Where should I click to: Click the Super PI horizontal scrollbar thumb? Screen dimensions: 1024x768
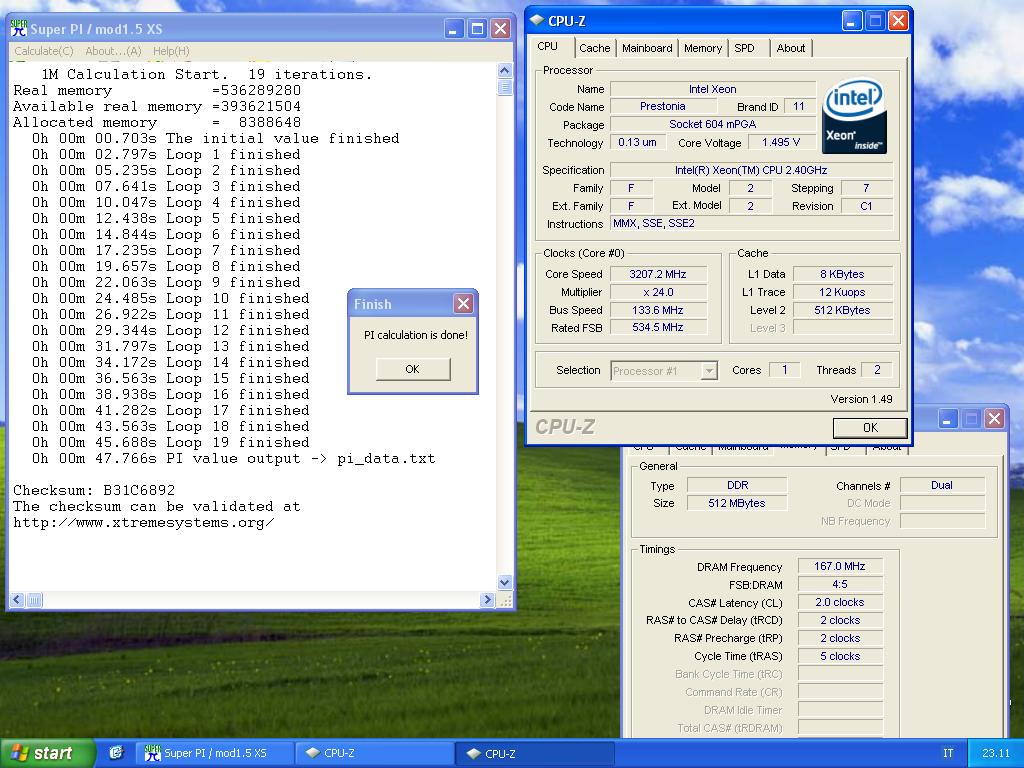click(x=35, y=600)
